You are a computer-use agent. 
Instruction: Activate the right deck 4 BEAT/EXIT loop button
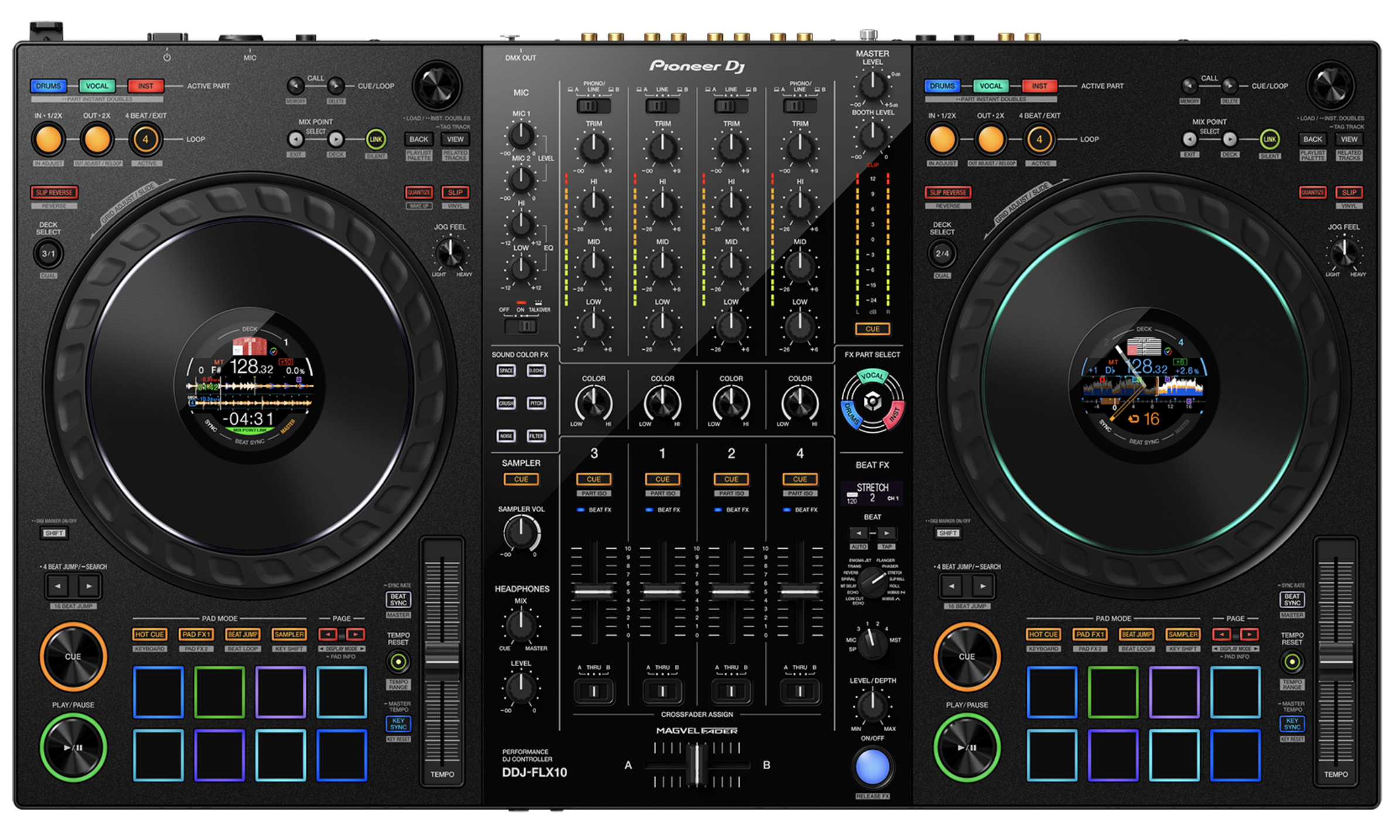tap(1039, 139)
